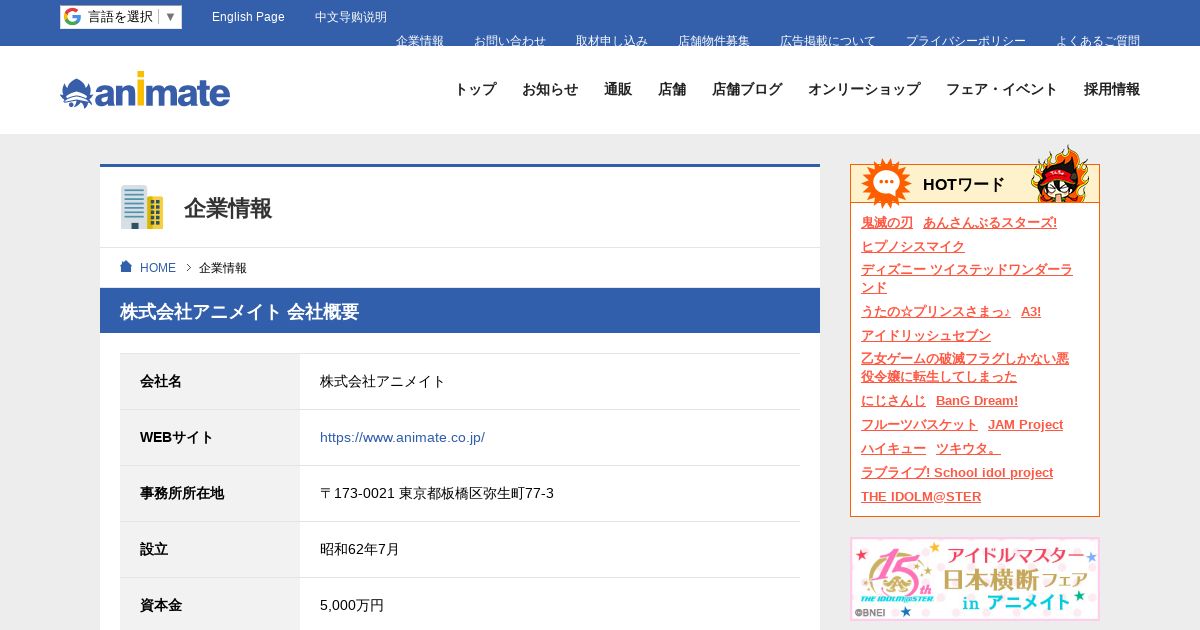Click hot word A3!

[1031, 311]
